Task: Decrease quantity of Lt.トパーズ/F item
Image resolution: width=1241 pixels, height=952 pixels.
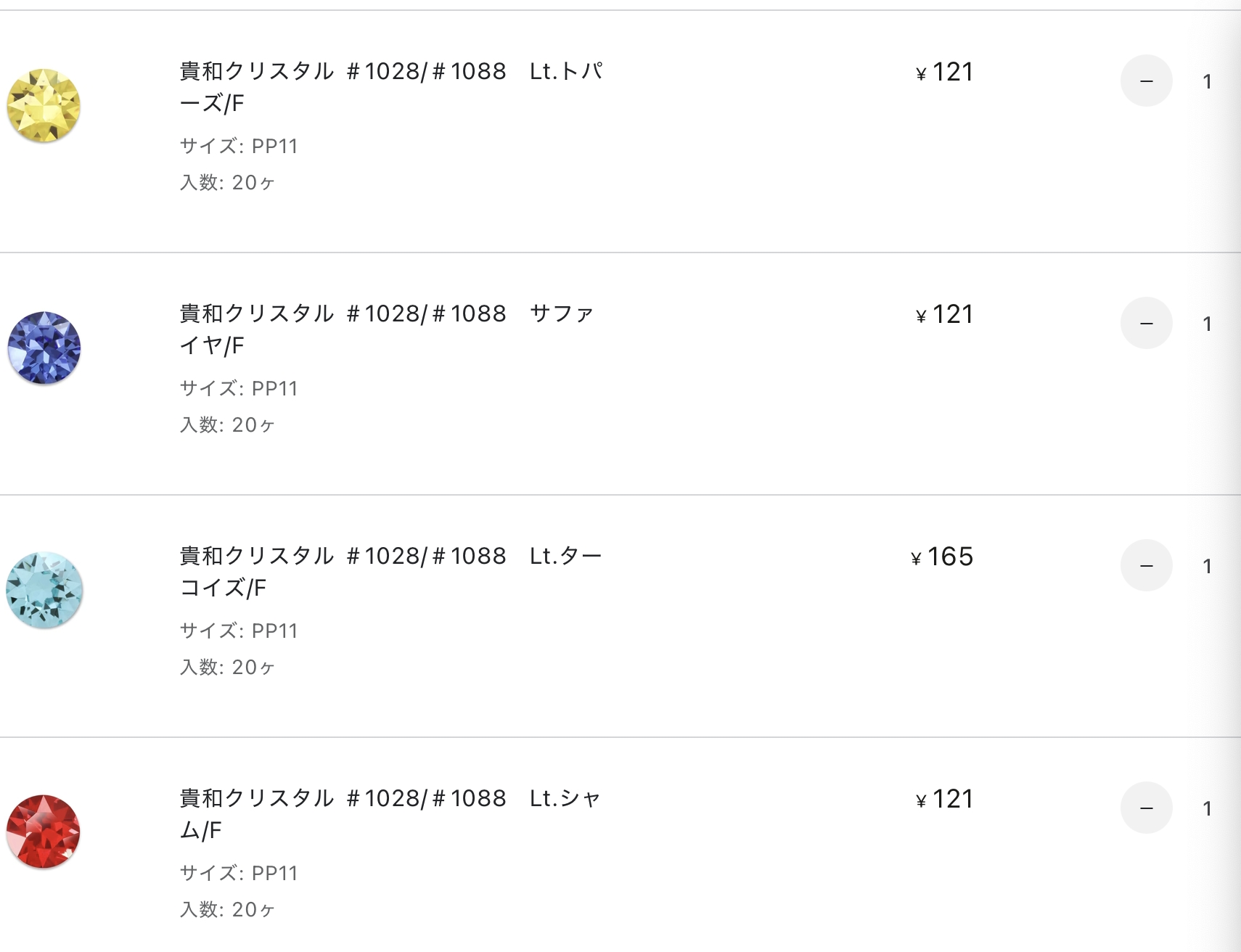Action: click(x=1147, y=81)
